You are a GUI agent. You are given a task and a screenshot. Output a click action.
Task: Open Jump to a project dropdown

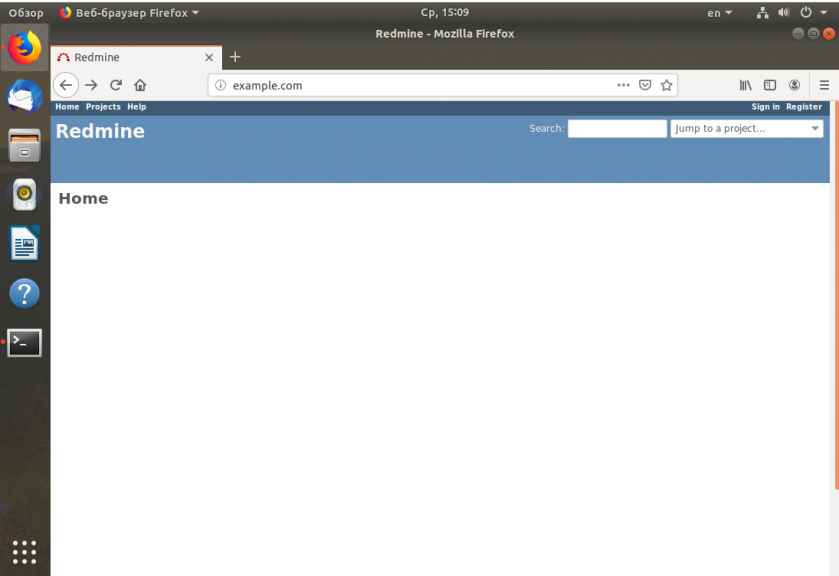[746, 128]
